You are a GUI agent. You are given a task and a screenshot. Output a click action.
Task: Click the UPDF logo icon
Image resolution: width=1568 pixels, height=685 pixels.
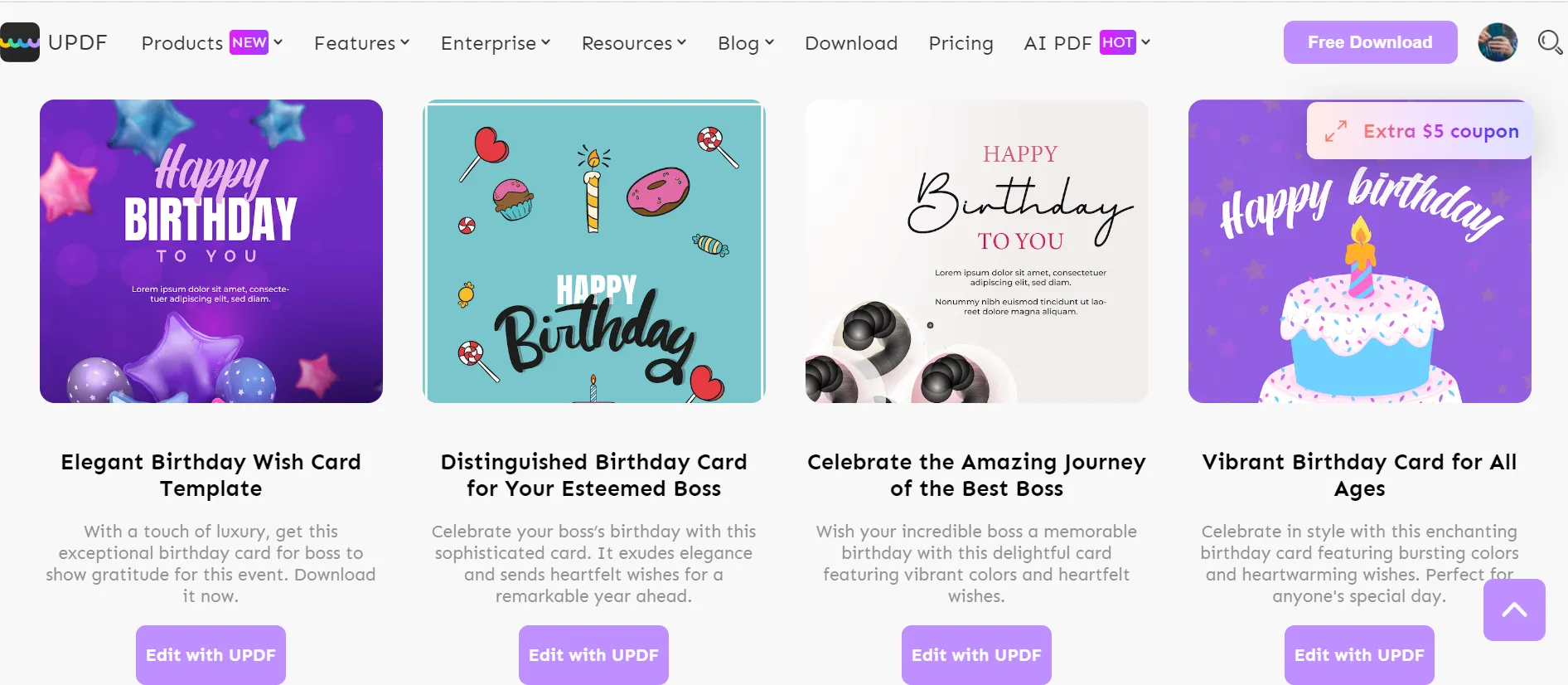click(x=20, y=42)
